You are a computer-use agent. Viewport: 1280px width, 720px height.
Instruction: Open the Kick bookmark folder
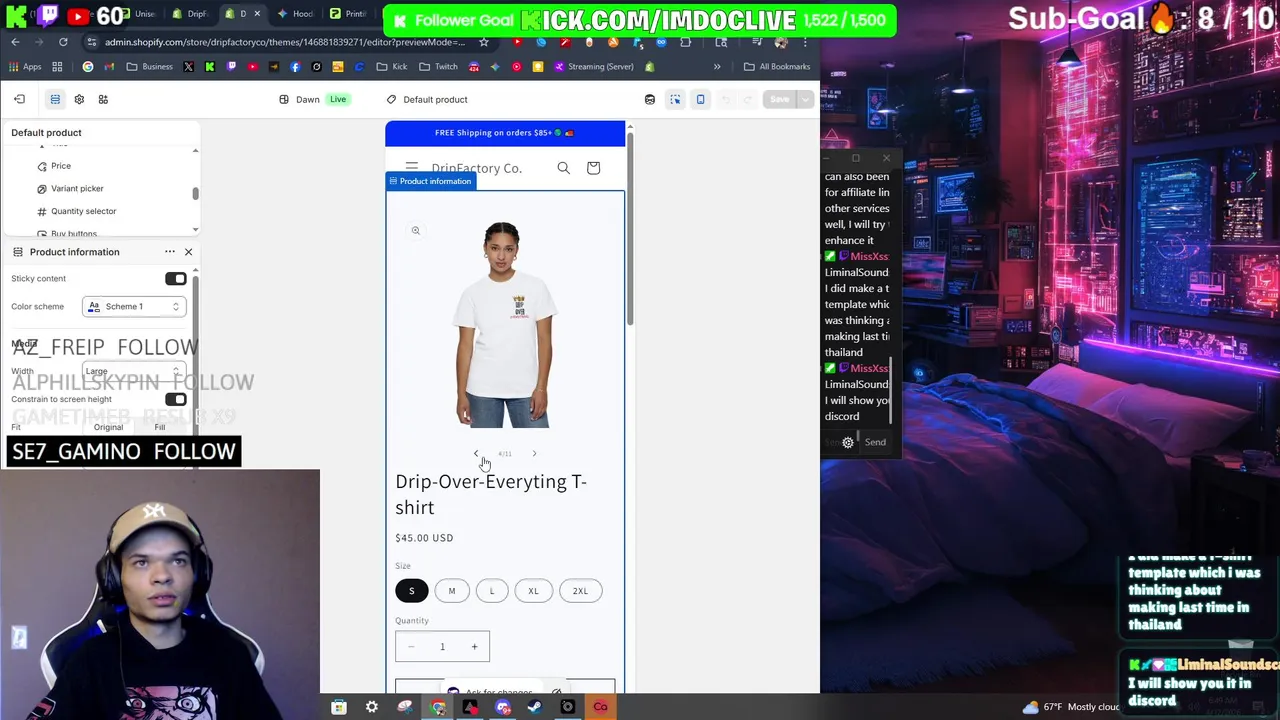click(392, 67)
